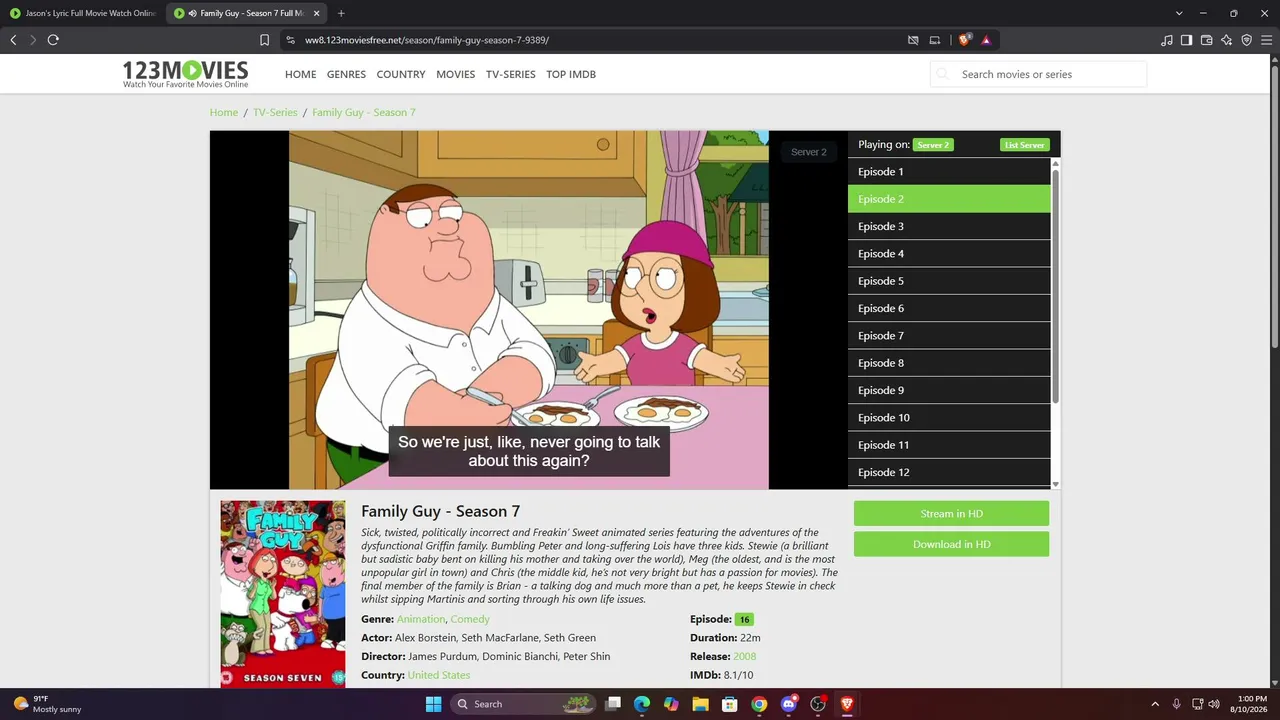This screenshot has width=1280, height=720.
Task: Open the Animation genre link
Action: point(421,619)
